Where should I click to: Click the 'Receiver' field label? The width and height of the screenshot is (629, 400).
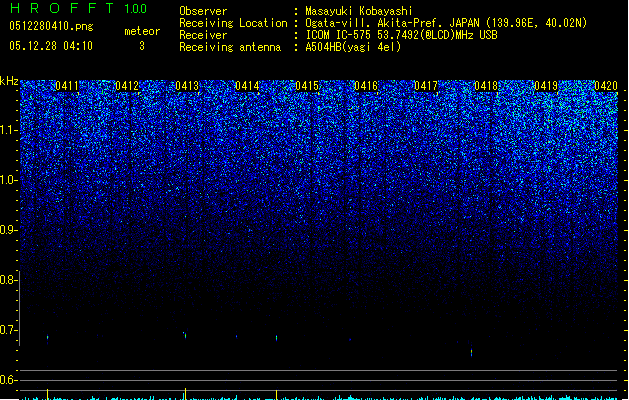click(203, 35)
